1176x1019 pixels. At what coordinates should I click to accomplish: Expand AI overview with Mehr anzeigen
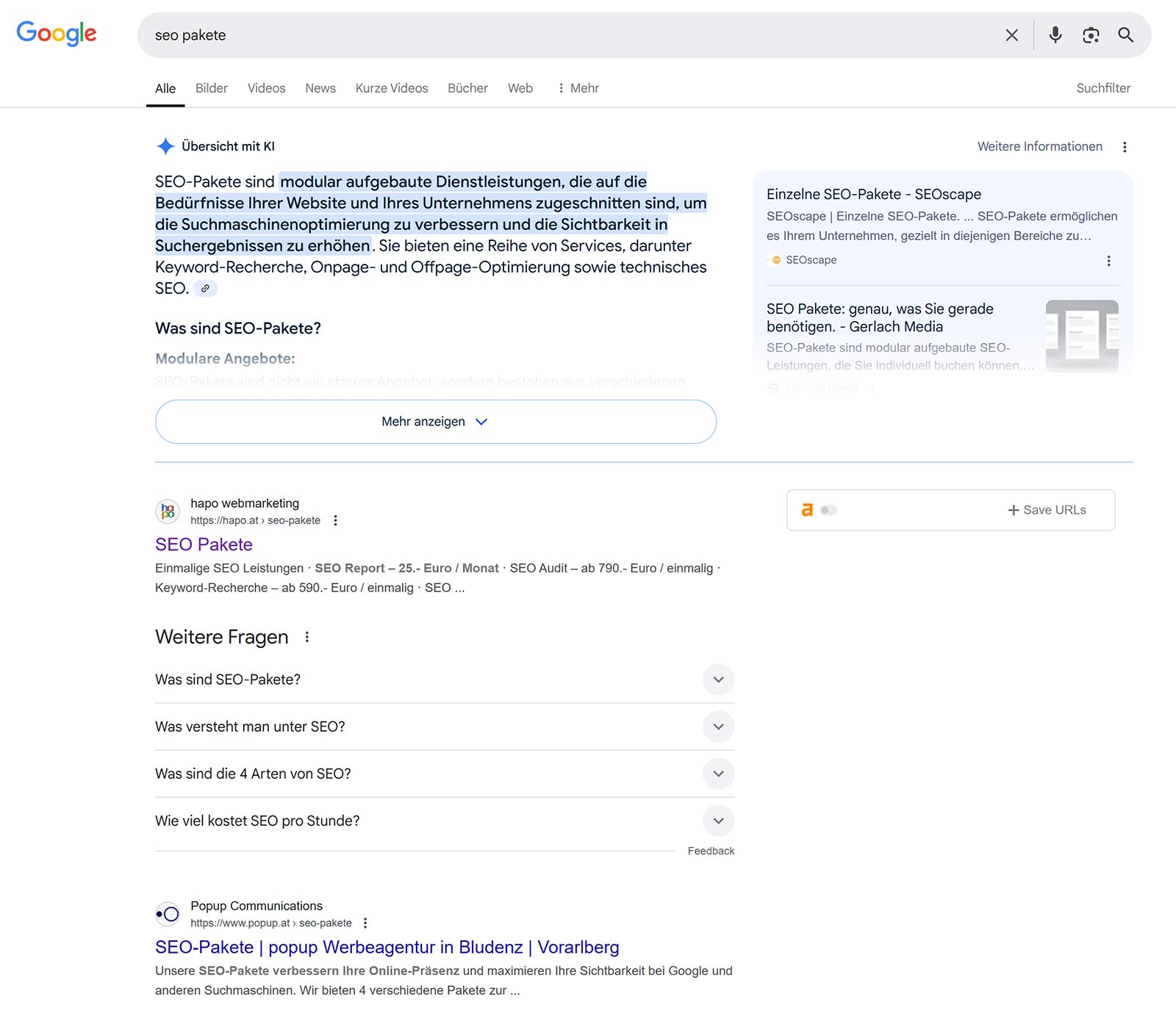click(x=436, y=422)
